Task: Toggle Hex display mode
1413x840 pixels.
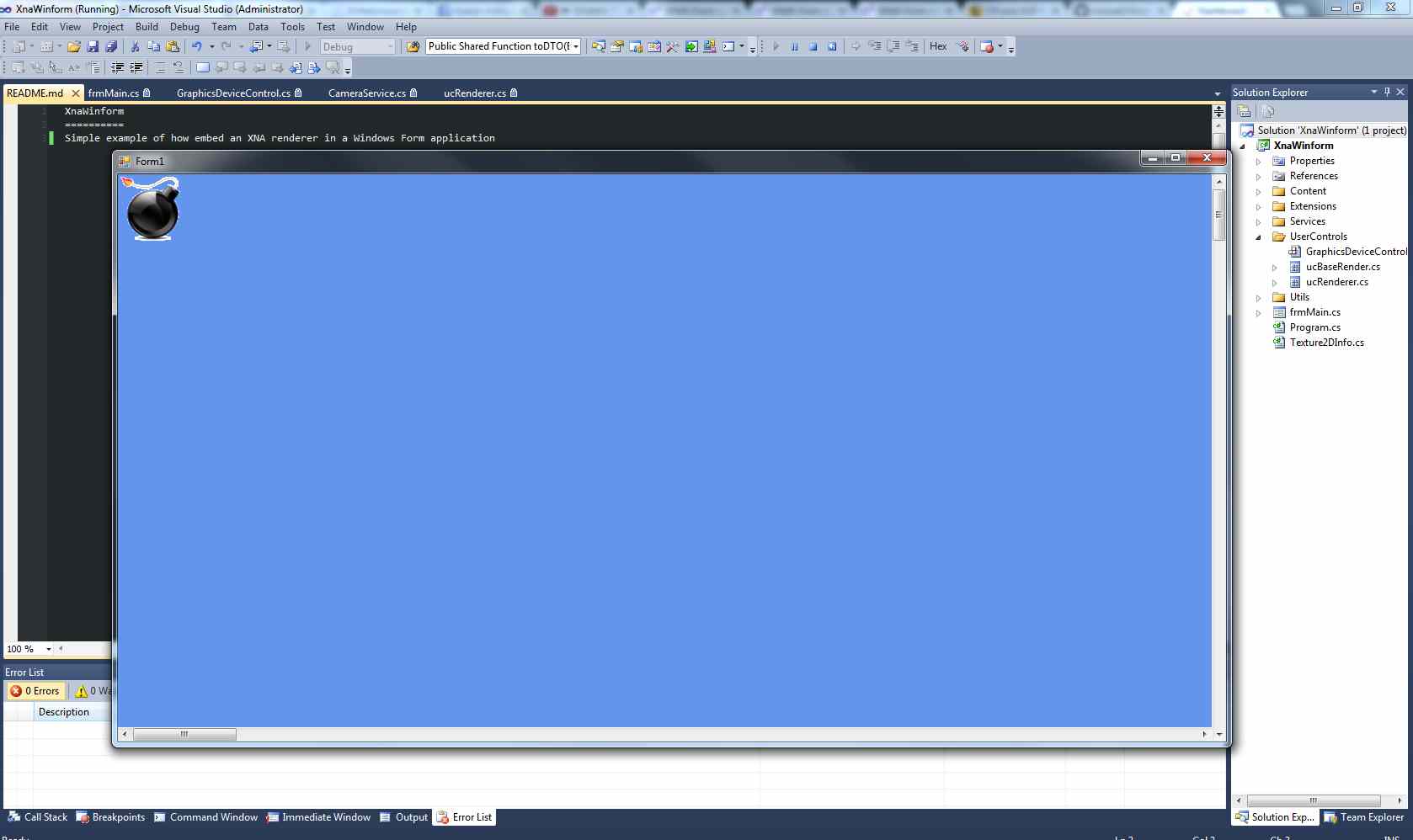Action: [938, 46]
